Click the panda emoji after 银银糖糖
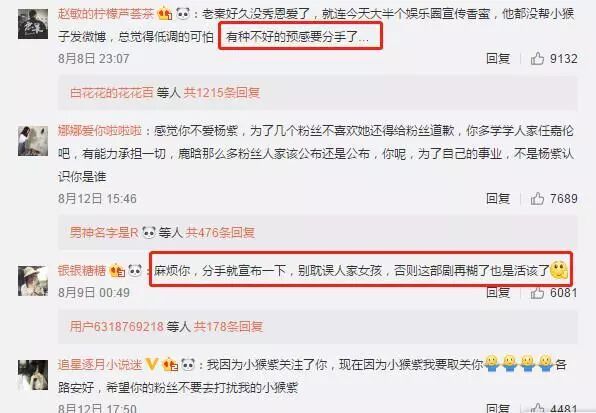 [x=135, y=271]
